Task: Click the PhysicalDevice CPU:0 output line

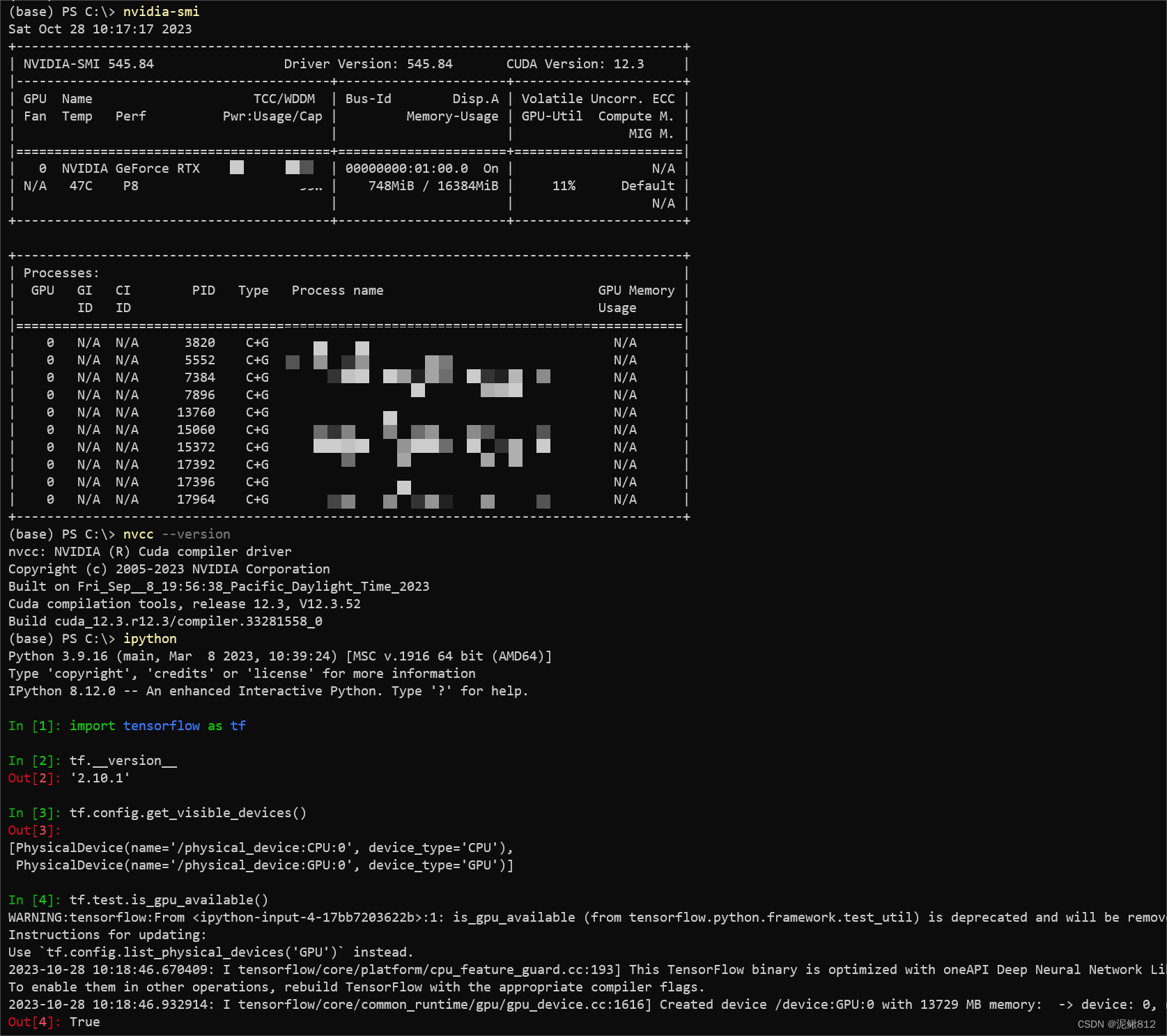Action: [261, 848]
